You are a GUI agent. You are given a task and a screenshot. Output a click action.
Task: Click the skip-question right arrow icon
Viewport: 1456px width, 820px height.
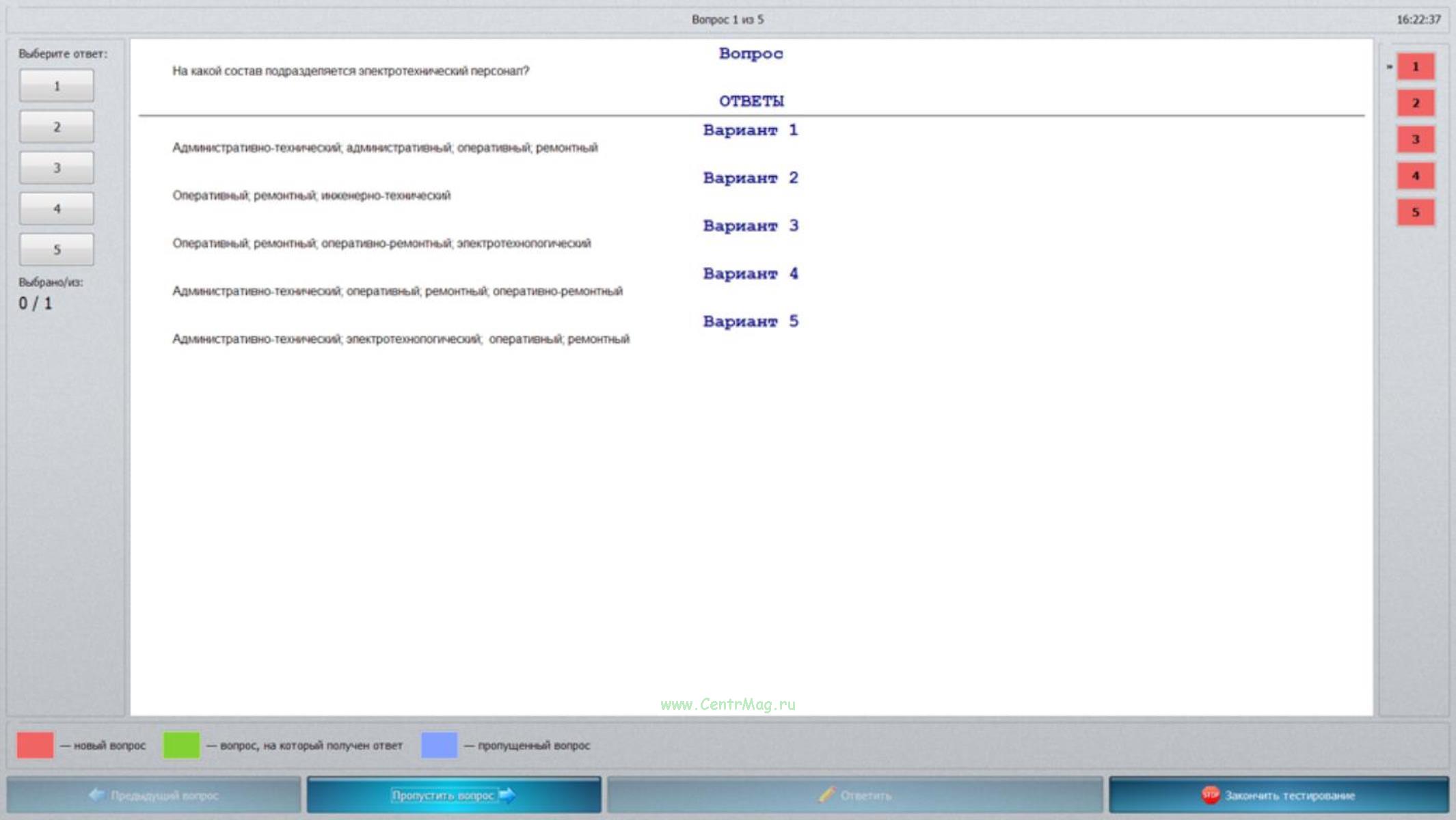pos(508,795)
